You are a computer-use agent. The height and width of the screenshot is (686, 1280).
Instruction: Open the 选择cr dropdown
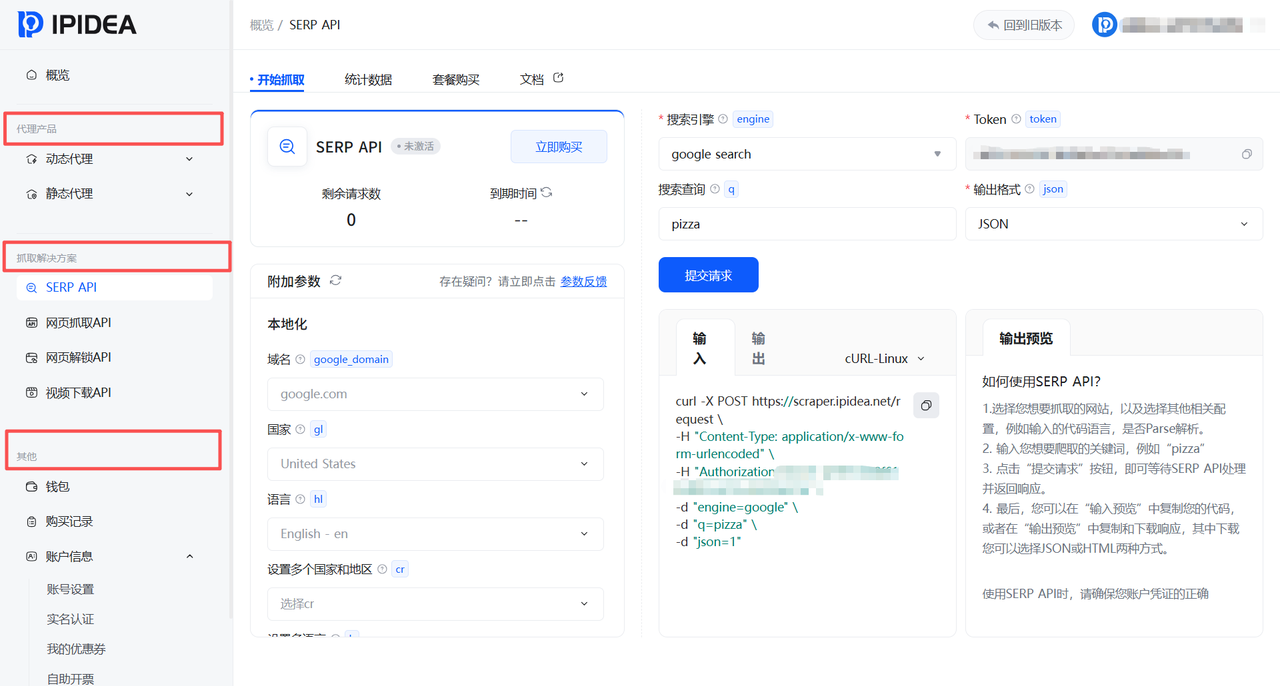435,604
